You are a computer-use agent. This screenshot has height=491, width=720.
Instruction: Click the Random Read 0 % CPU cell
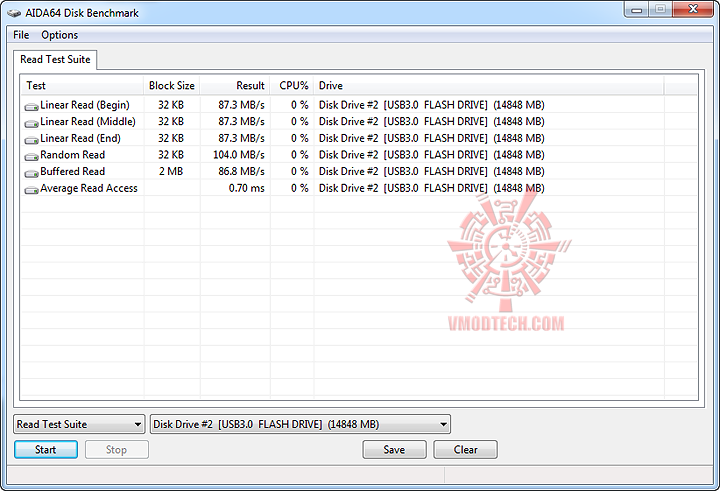(x=299, y=155)
